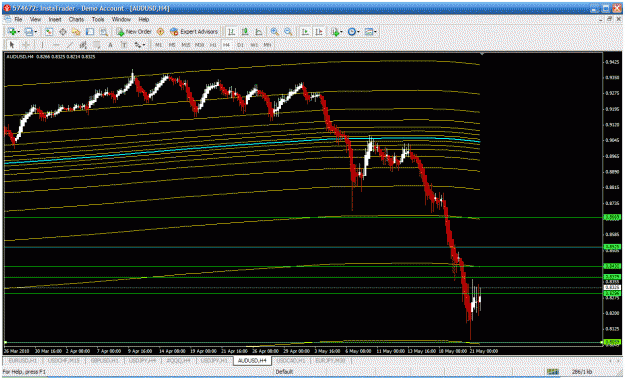Toggle Expert Advisors on or off
This screenshot has width=625, height=378.
pos(194,32)
